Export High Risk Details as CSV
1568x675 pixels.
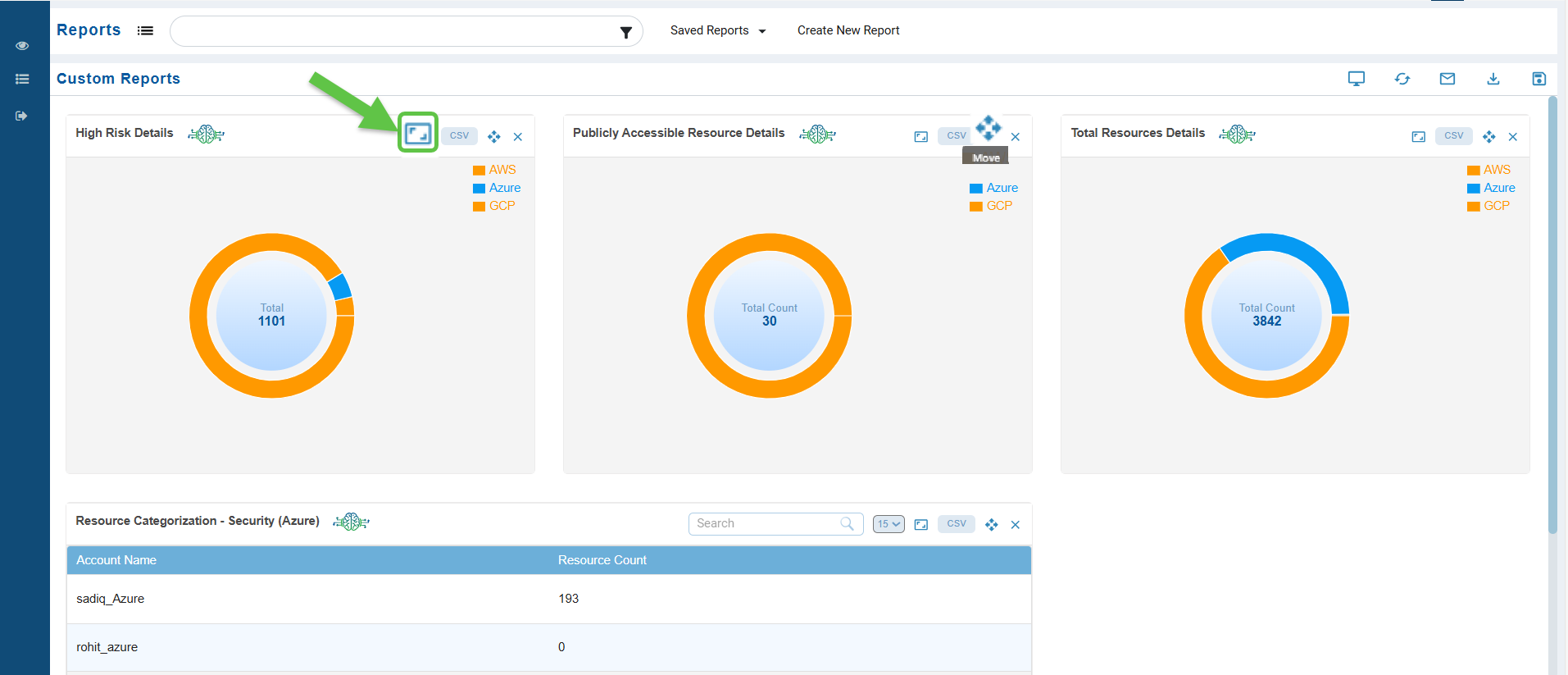(x=459, y=136)
